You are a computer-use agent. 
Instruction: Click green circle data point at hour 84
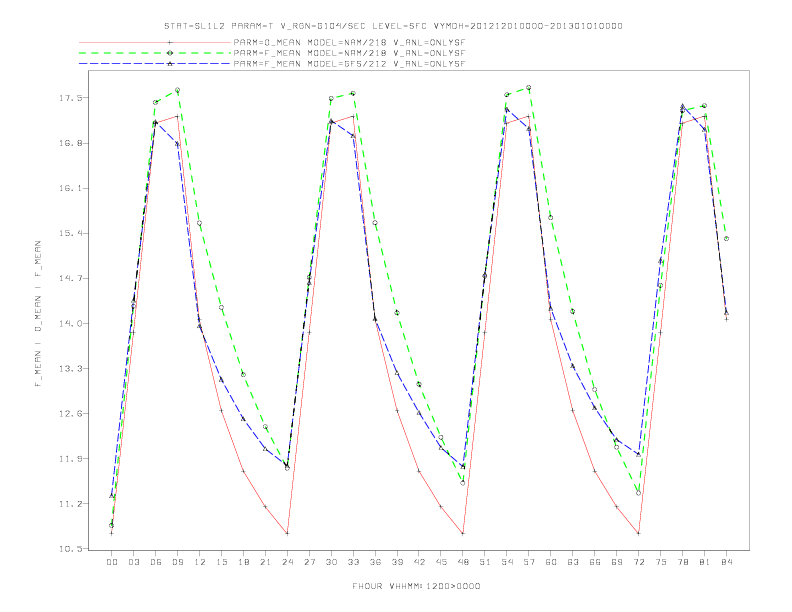coord(726,238)
